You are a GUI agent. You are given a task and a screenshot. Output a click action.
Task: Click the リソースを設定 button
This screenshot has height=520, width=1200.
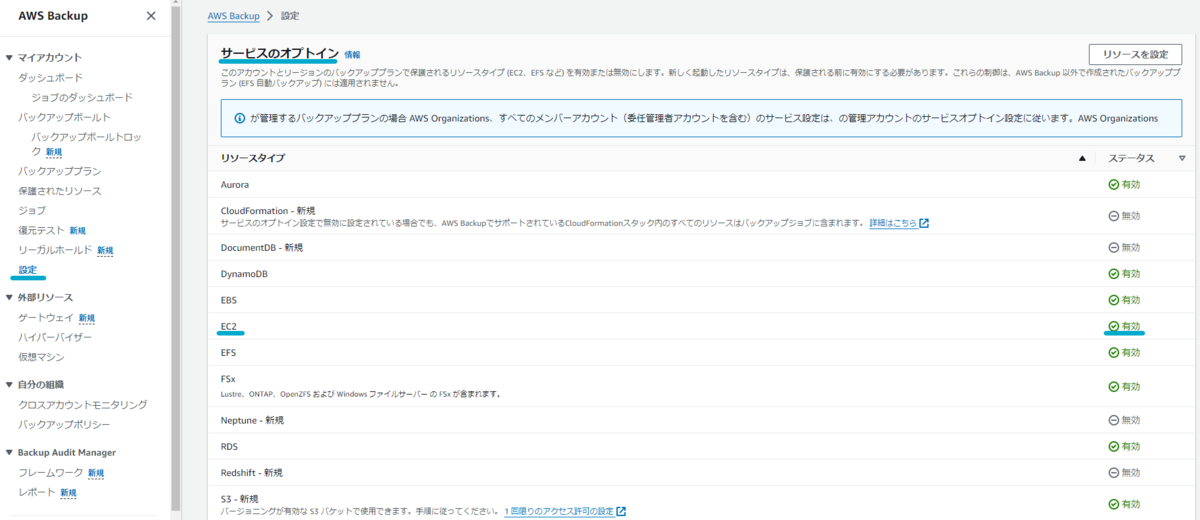click(1135, 54)
